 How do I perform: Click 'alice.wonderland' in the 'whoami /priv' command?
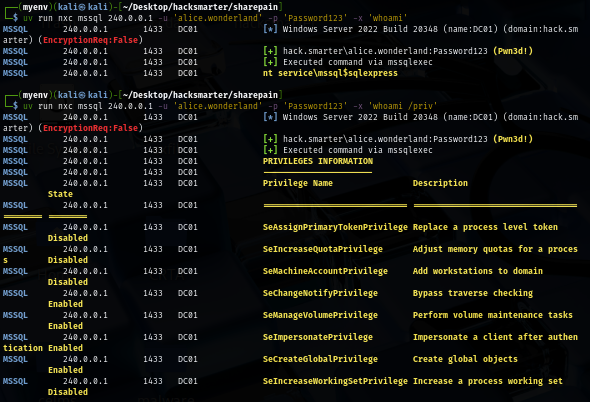click(x=218, y=106)
